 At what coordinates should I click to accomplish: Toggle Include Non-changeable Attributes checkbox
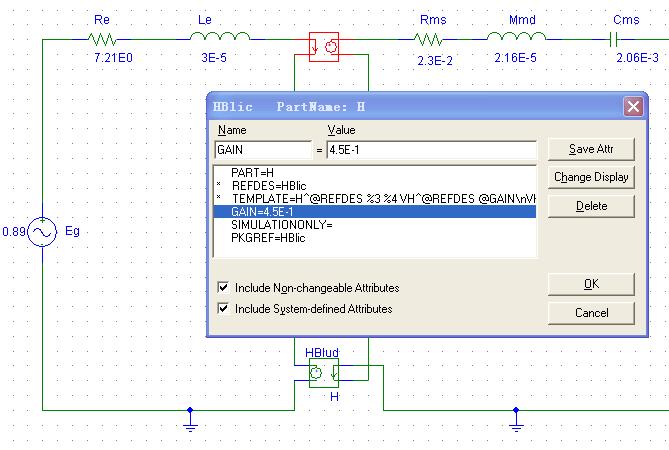[223, 288]
